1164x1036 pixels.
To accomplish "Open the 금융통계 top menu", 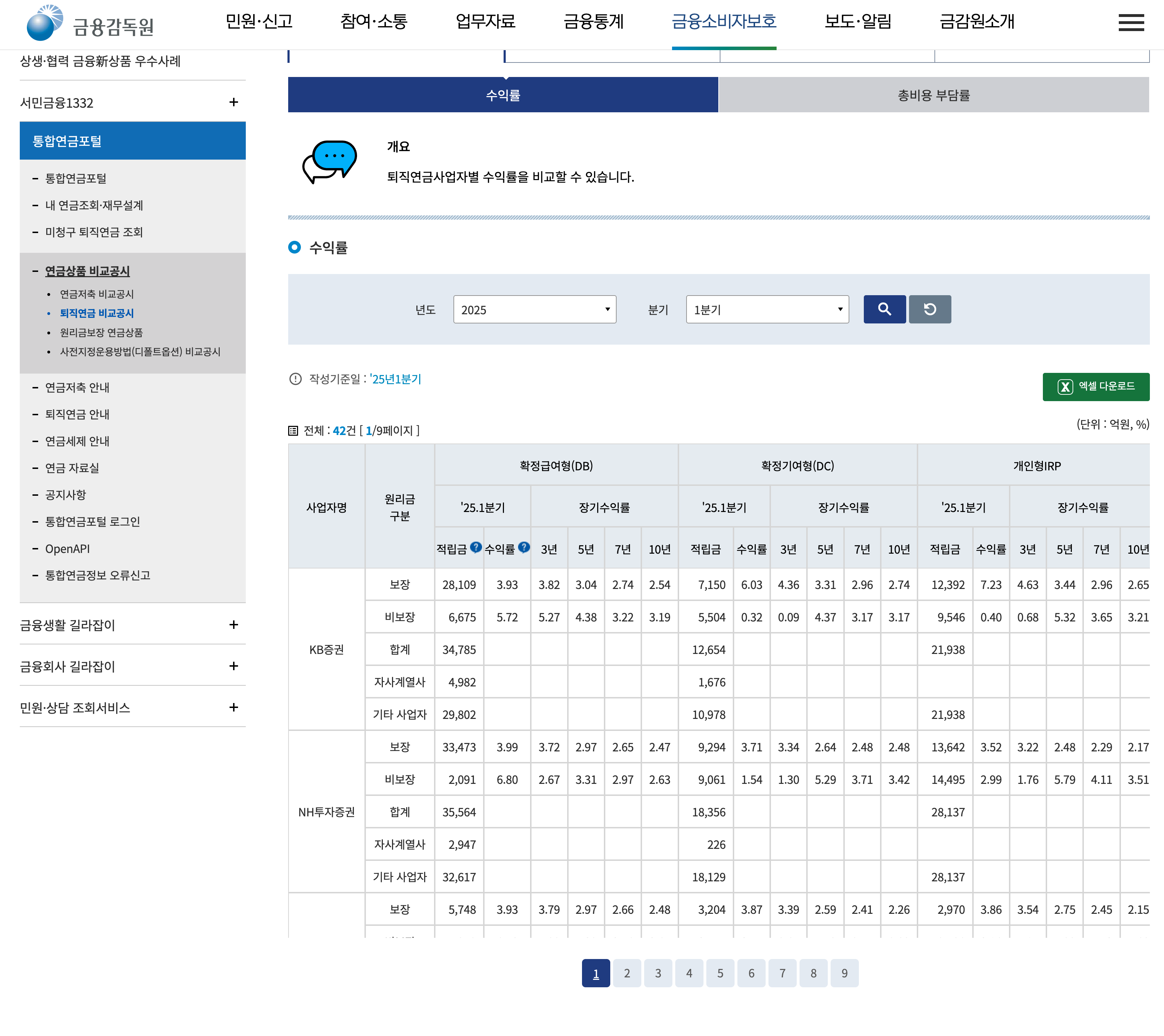I will (x=593, y=22).
